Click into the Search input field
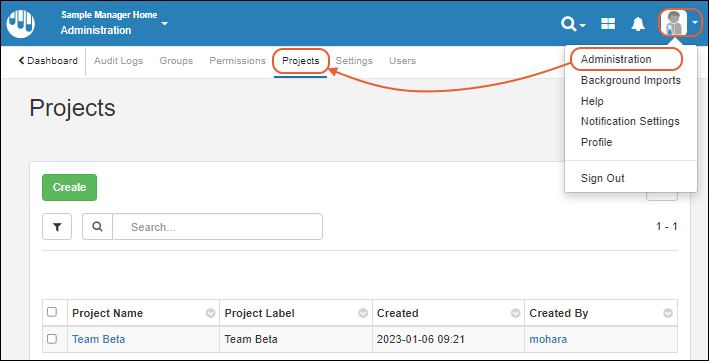The image size is (709, 361). click(217, 227)
